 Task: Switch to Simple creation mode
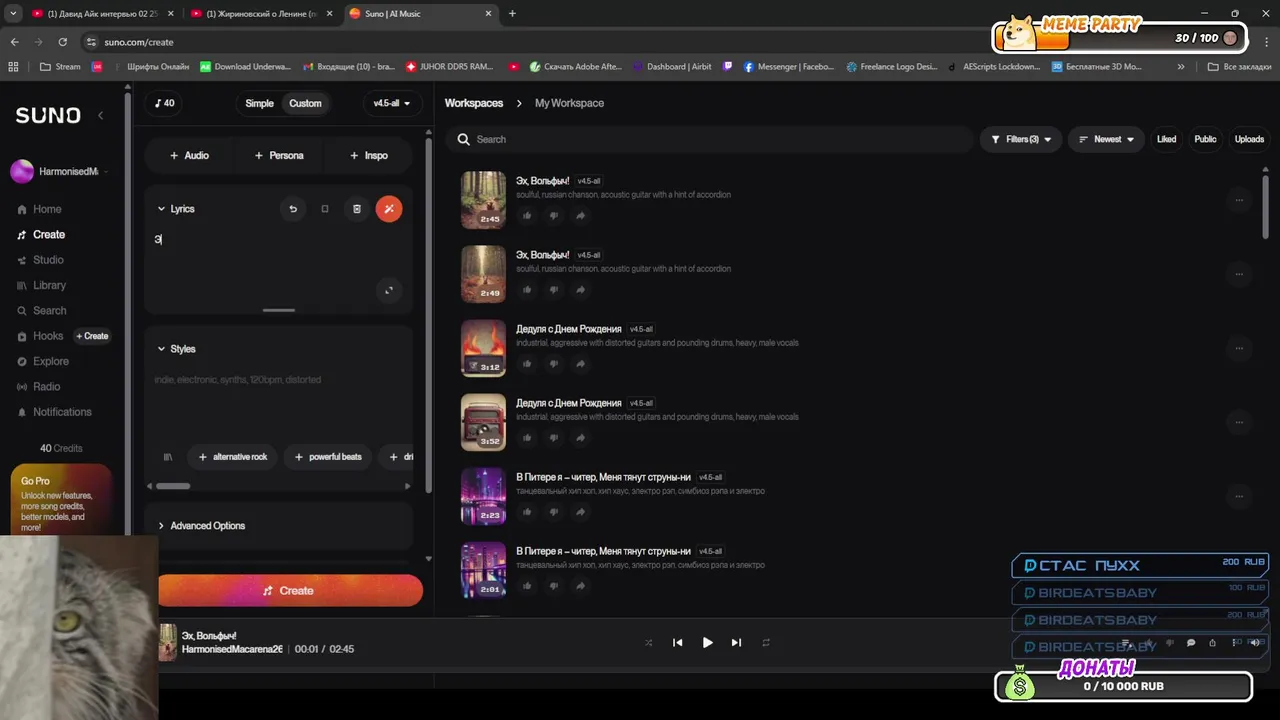(x=259, y=103)
